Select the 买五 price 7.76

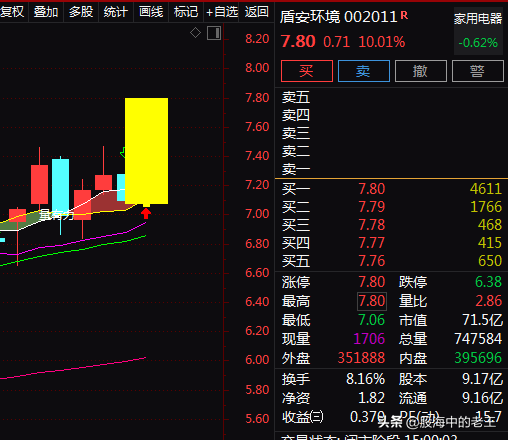(x=372, y=261)
